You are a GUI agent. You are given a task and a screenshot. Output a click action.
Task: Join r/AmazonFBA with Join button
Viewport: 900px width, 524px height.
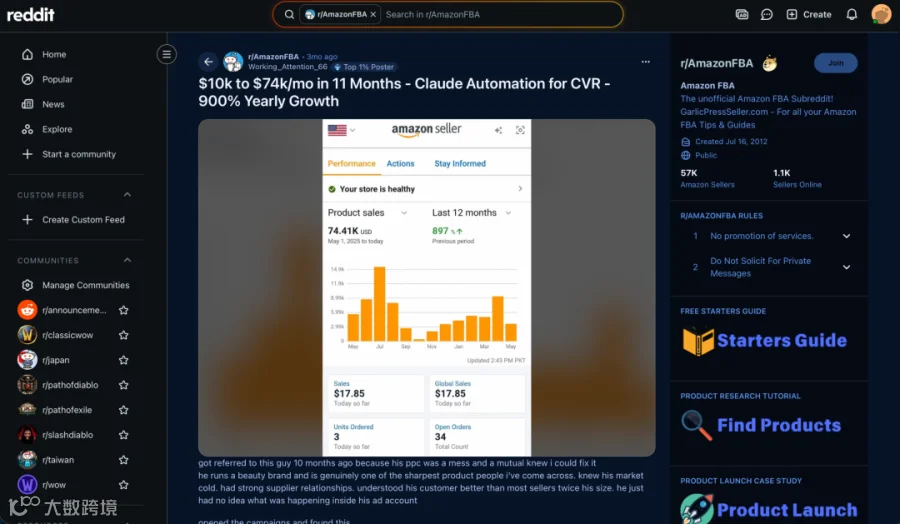836,63
